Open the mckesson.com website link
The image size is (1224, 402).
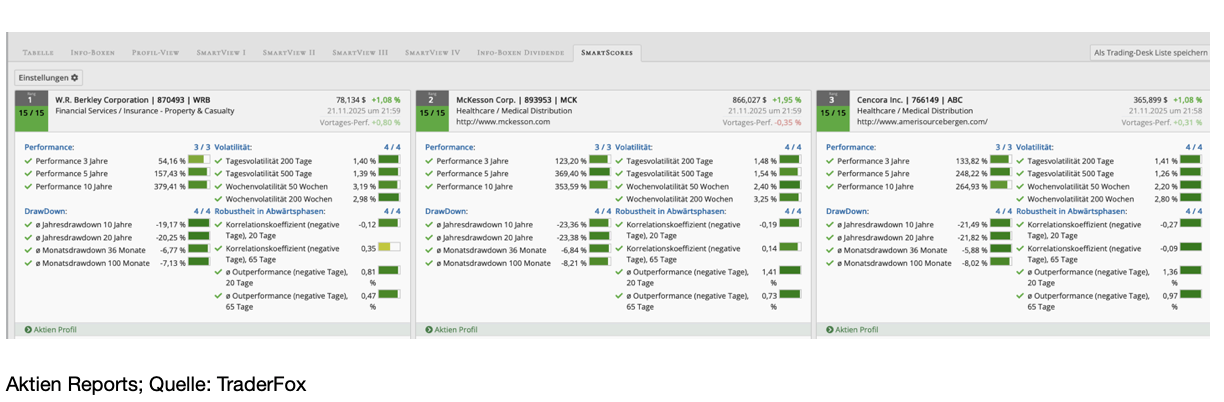click(503, 122)
